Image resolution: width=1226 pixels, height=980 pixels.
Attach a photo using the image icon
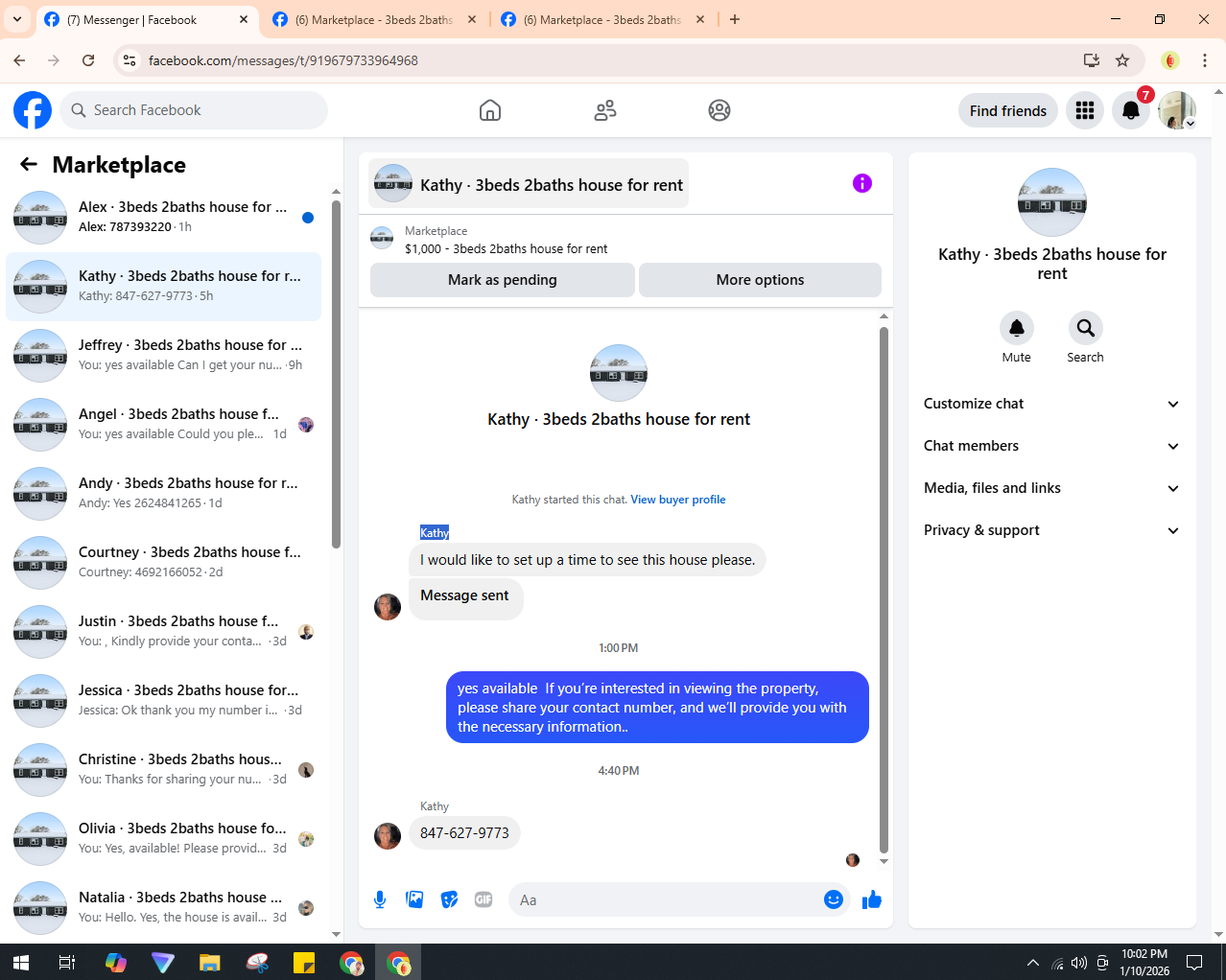click(x=414, y=899)
